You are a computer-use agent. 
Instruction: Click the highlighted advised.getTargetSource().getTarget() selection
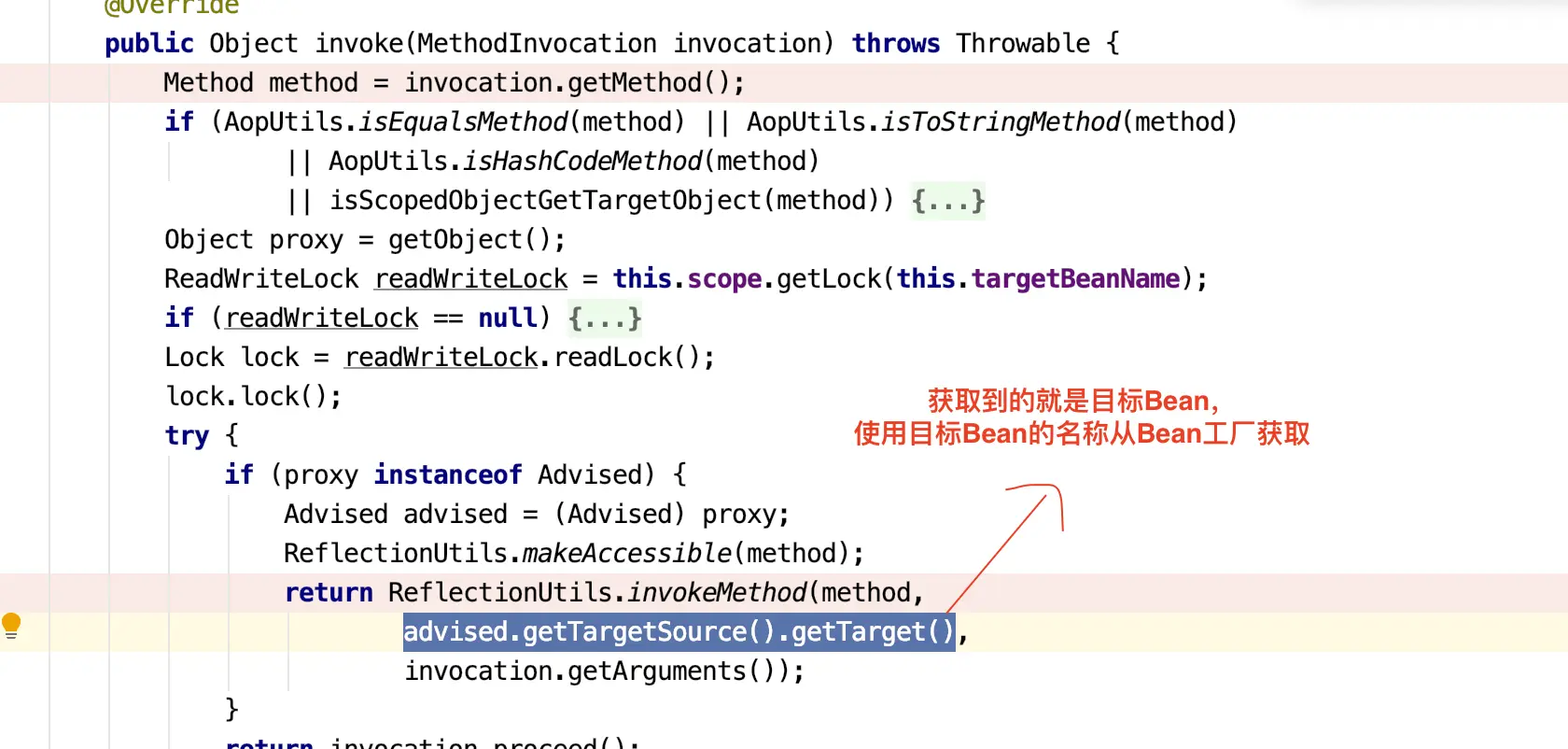pyautogui.click(x=679, y=632)
